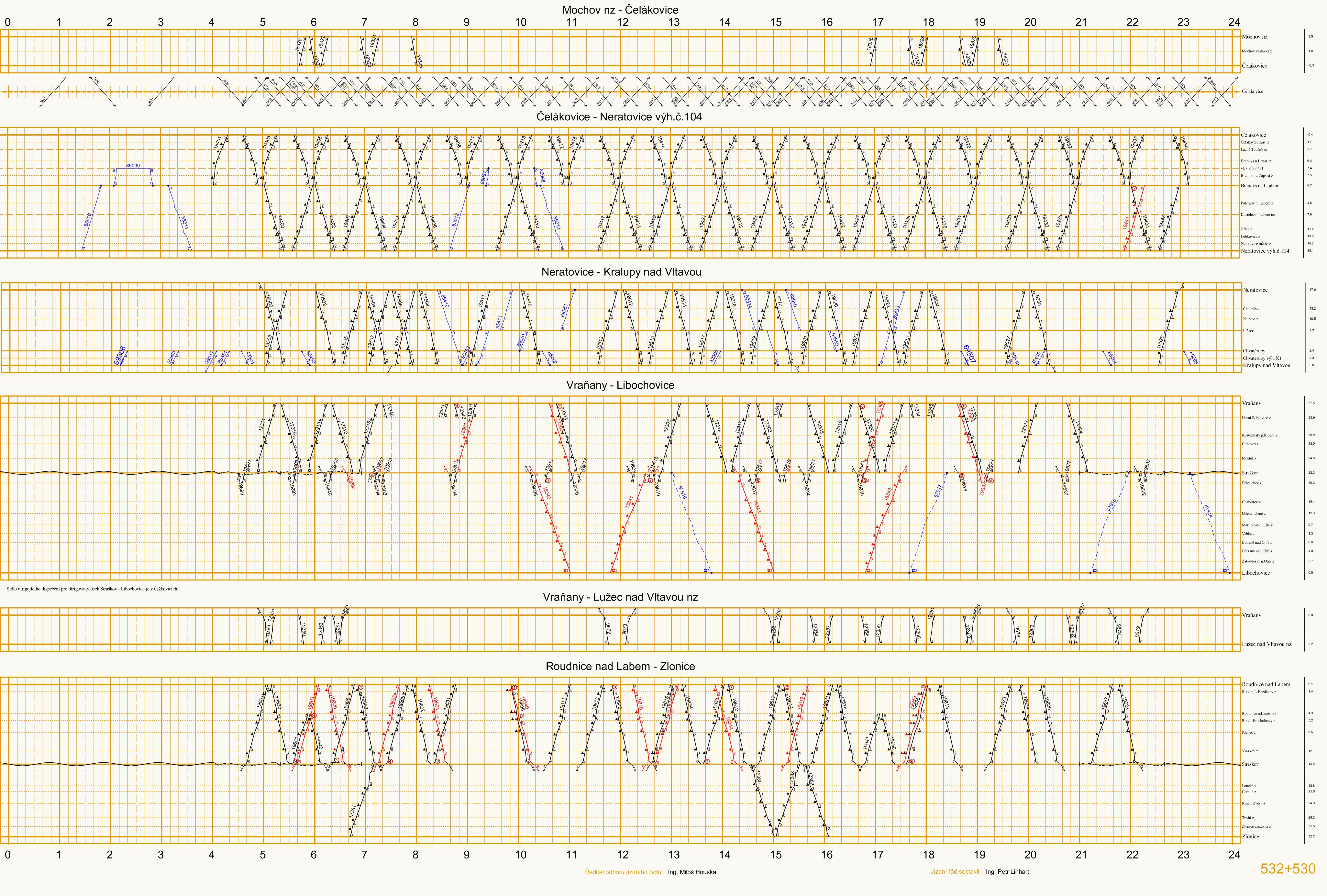
Task: Click the Brandýs nad Labem station label
Action: pos(1260,186)
